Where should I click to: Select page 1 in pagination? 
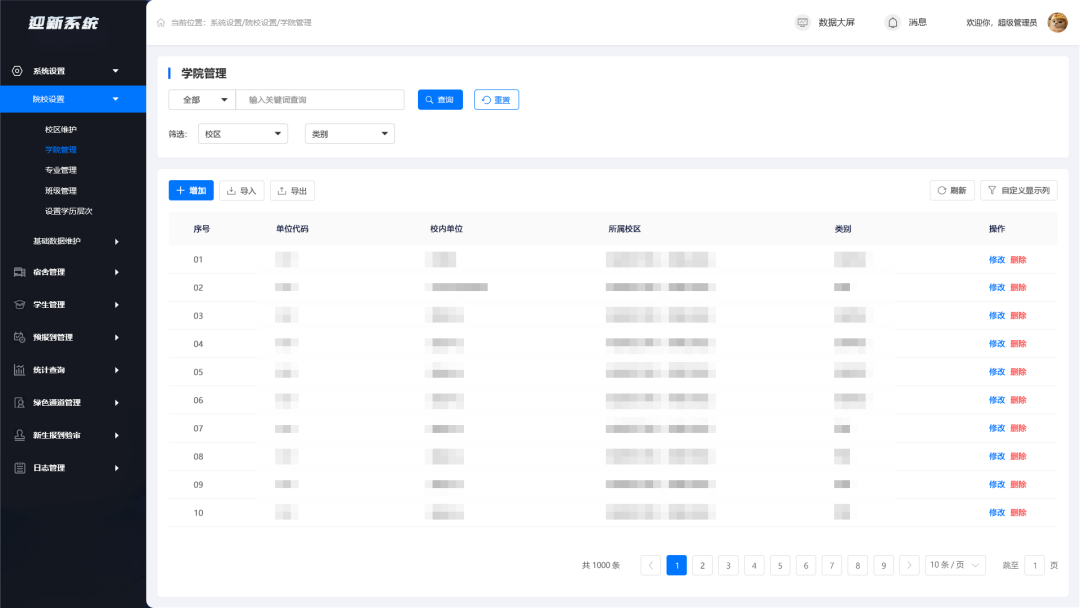[x=676, y=565]
